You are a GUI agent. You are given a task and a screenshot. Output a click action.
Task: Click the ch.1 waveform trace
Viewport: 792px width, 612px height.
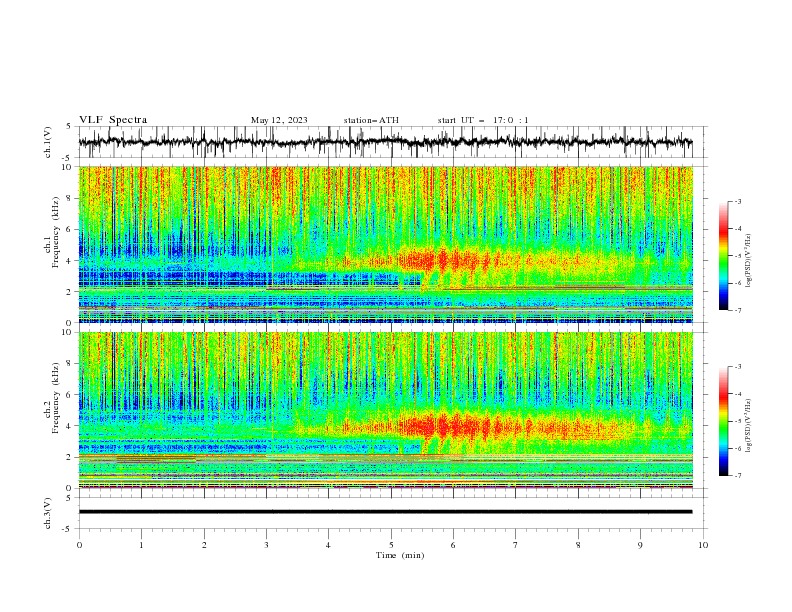pyautogui.click(x=385, y=142)
